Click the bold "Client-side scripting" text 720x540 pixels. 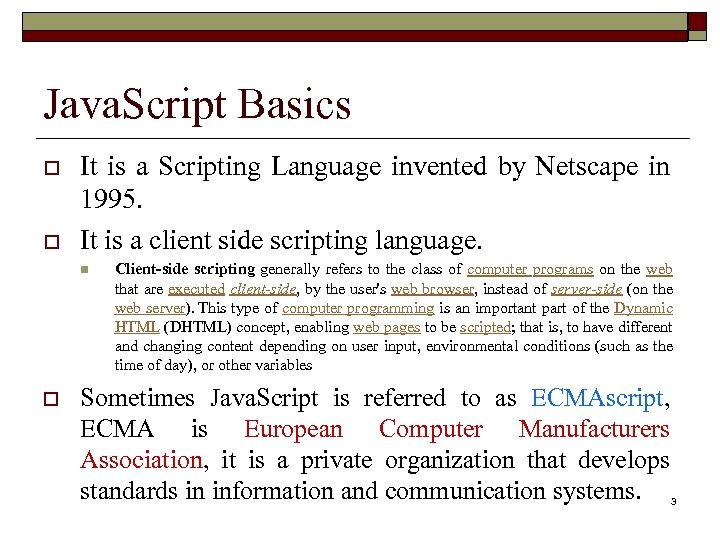click(185, 270)
